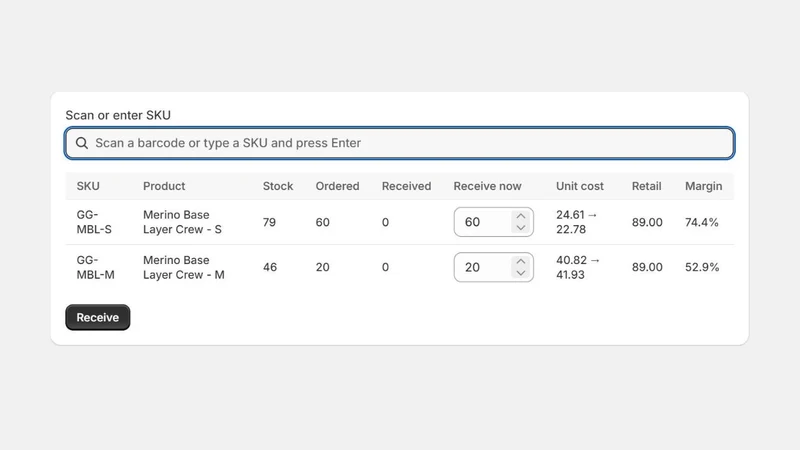
Task: Click ordered value 60 for GG-MBL-S
Action: click(x=322, y=222)
